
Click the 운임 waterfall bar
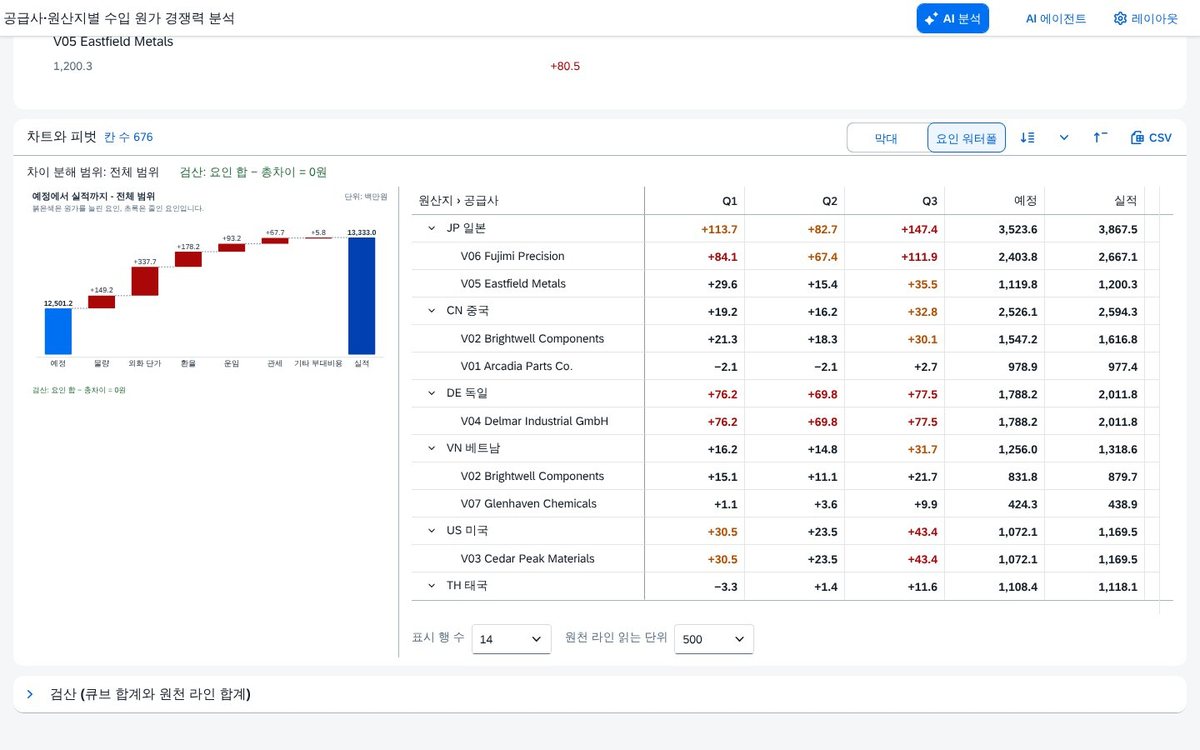point(232,247)
